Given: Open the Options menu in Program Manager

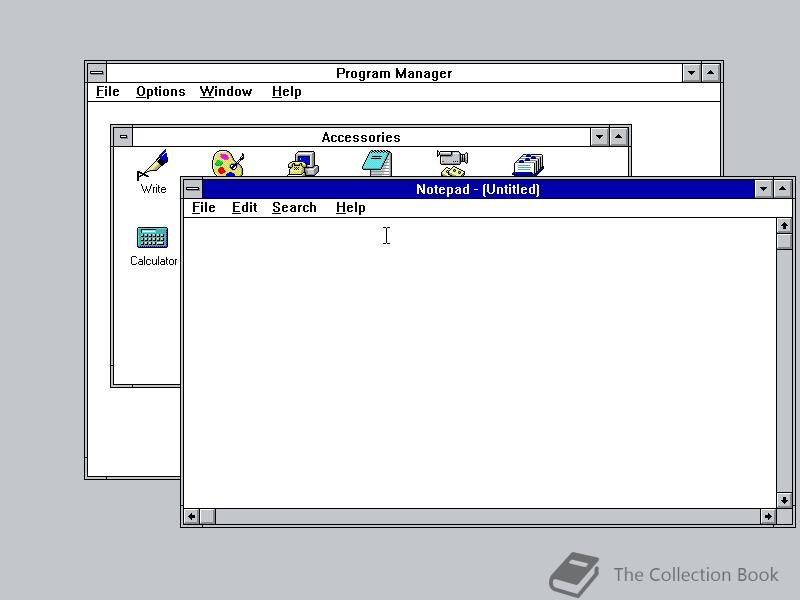Looking at the screenshot, I should click(160, 91).
